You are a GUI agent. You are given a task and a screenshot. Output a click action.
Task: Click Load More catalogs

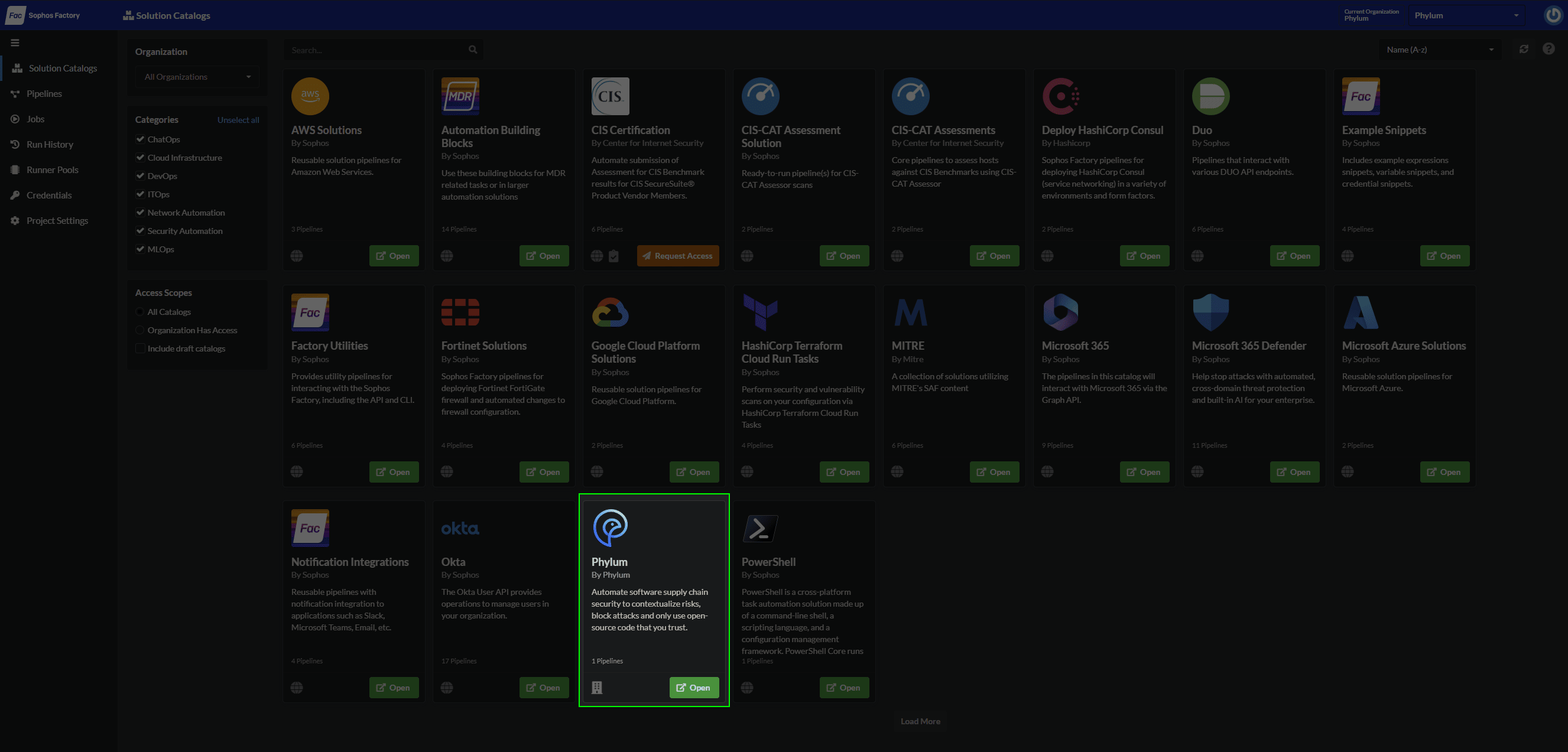point(920,722)
